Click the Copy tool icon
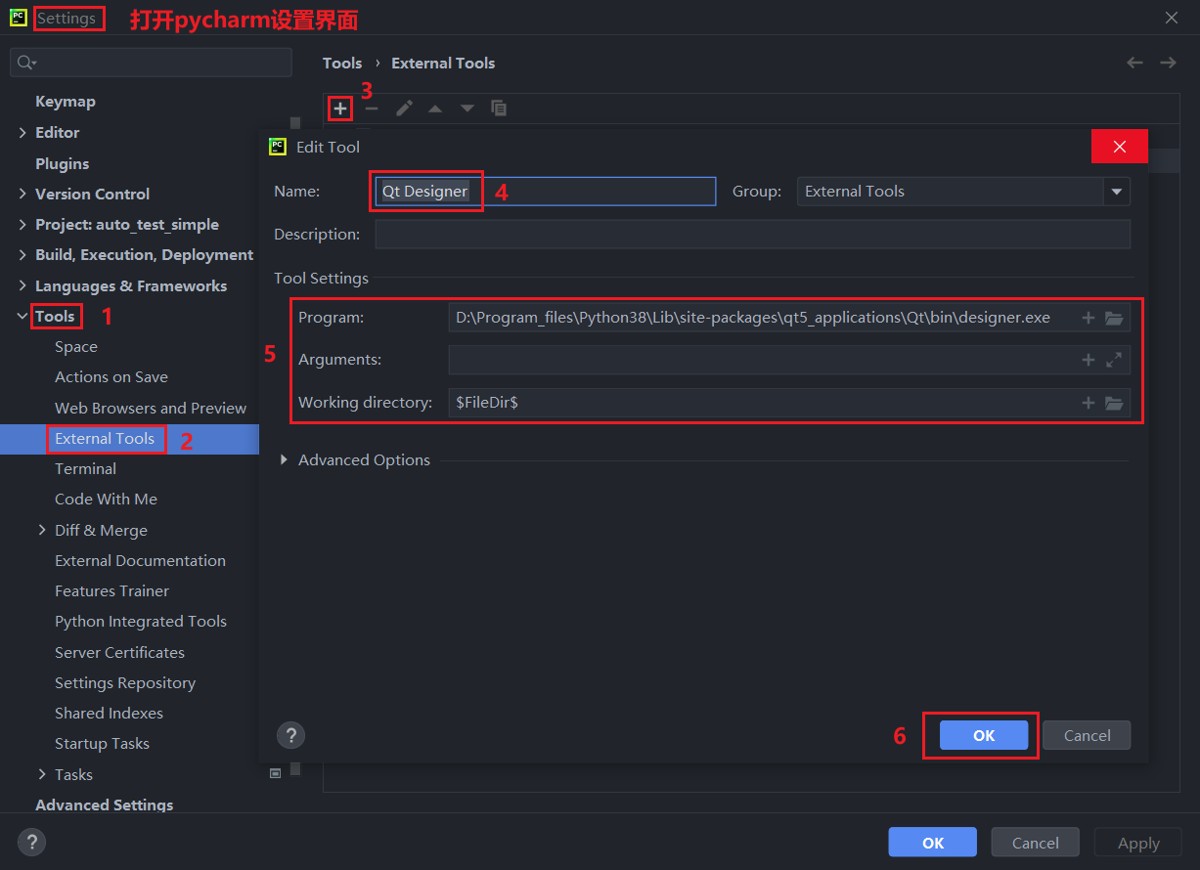The image size is (1200, 870). pos(499,108)
